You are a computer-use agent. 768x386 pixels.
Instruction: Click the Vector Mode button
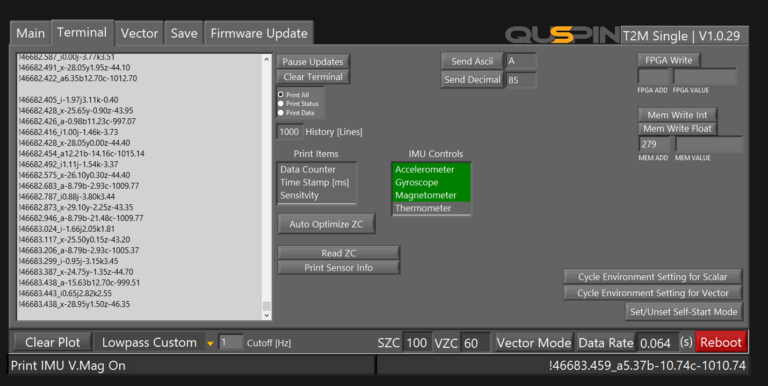coord(533,342)
